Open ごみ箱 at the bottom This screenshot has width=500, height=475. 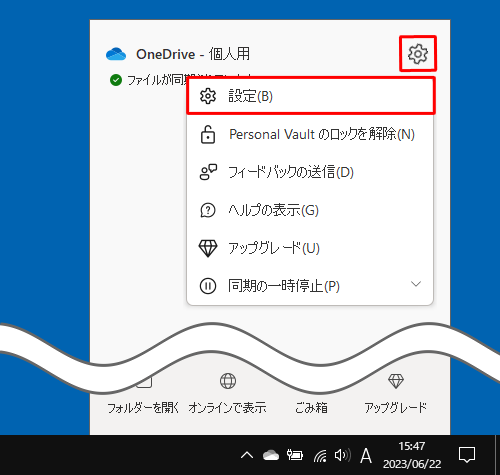pos(311,407)
